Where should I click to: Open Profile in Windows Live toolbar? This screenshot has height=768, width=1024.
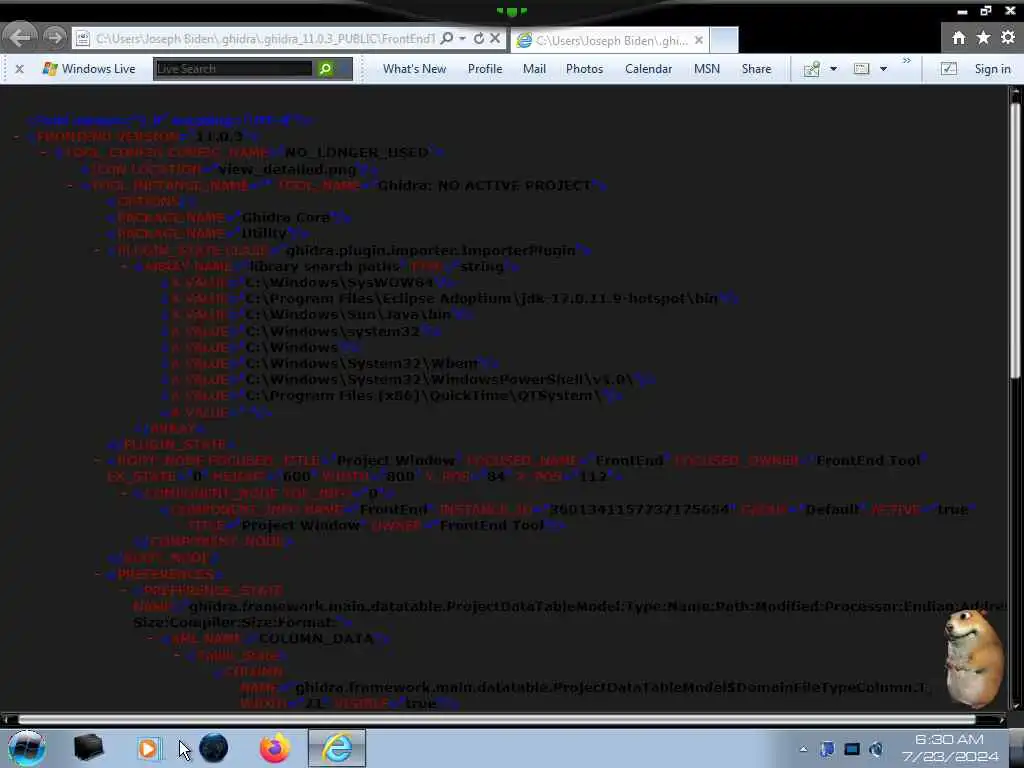[485, 69]
